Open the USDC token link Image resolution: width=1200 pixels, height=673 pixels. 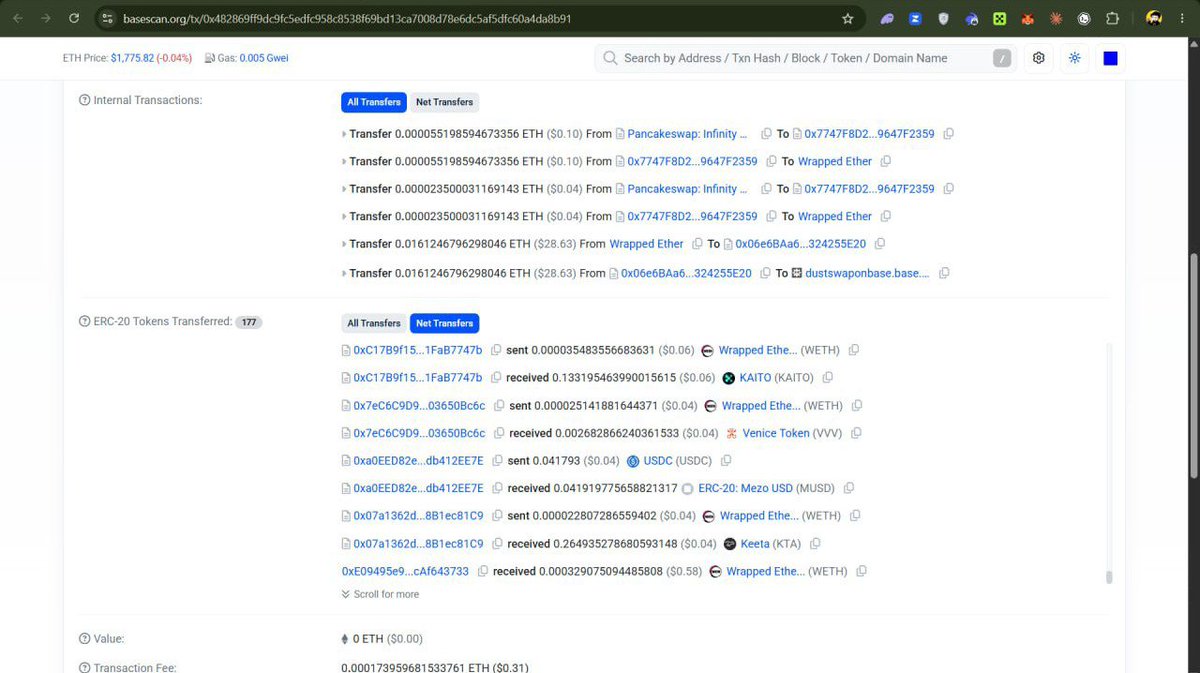[x=658, y=461]
